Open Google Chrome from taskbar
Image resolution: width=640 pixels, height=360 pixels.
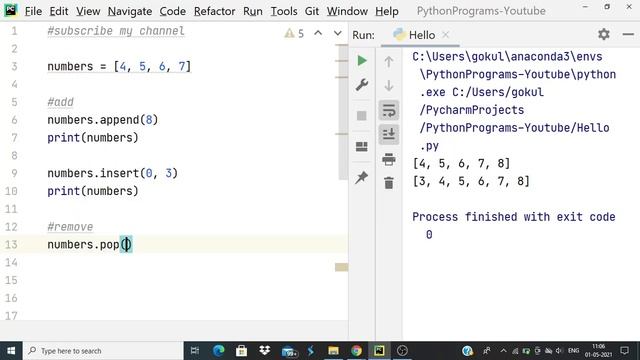coord(356,351)
